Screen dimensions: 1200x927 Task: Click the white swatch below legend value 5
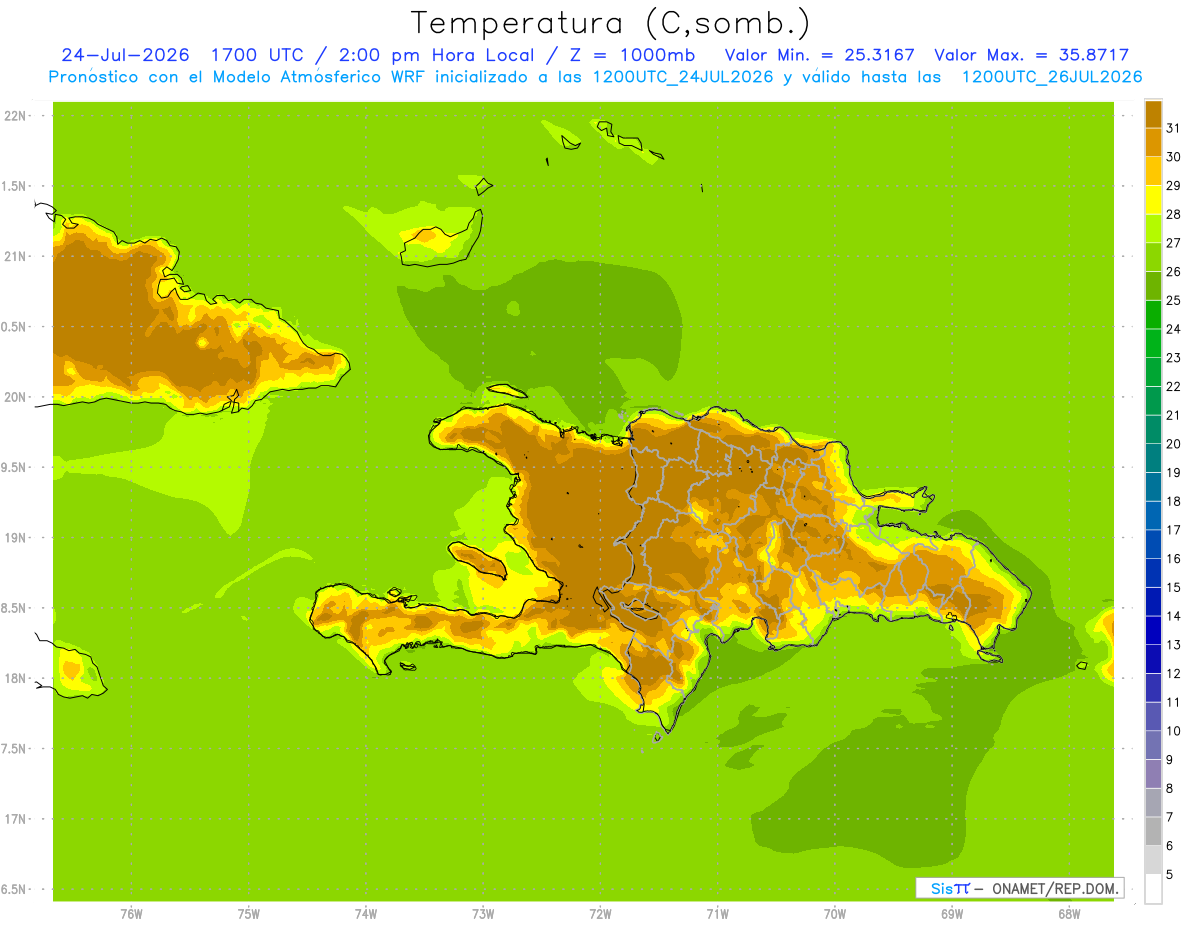pos(1153,889)
